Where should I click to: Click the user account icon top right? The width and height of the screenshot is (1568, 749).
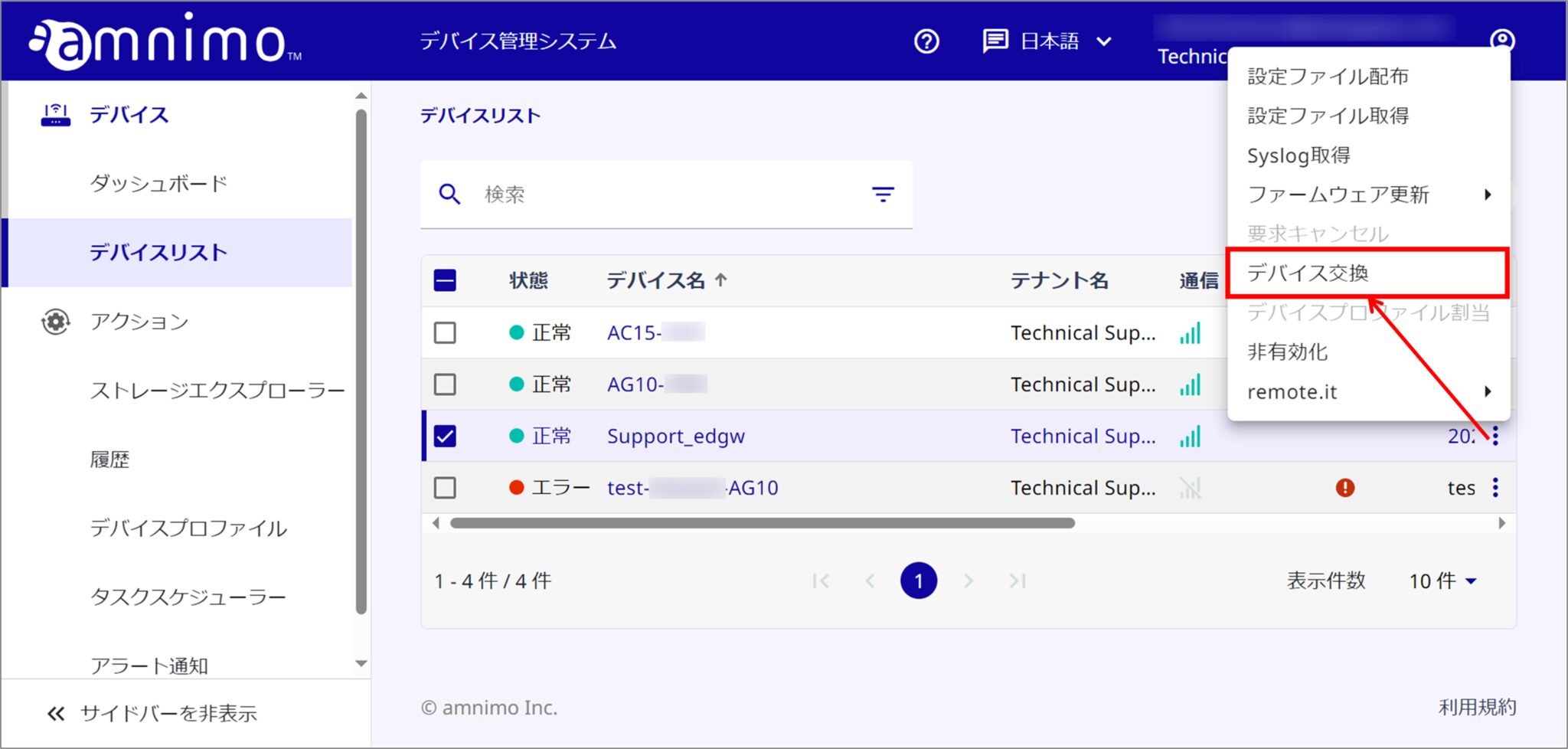[1503, 40]
